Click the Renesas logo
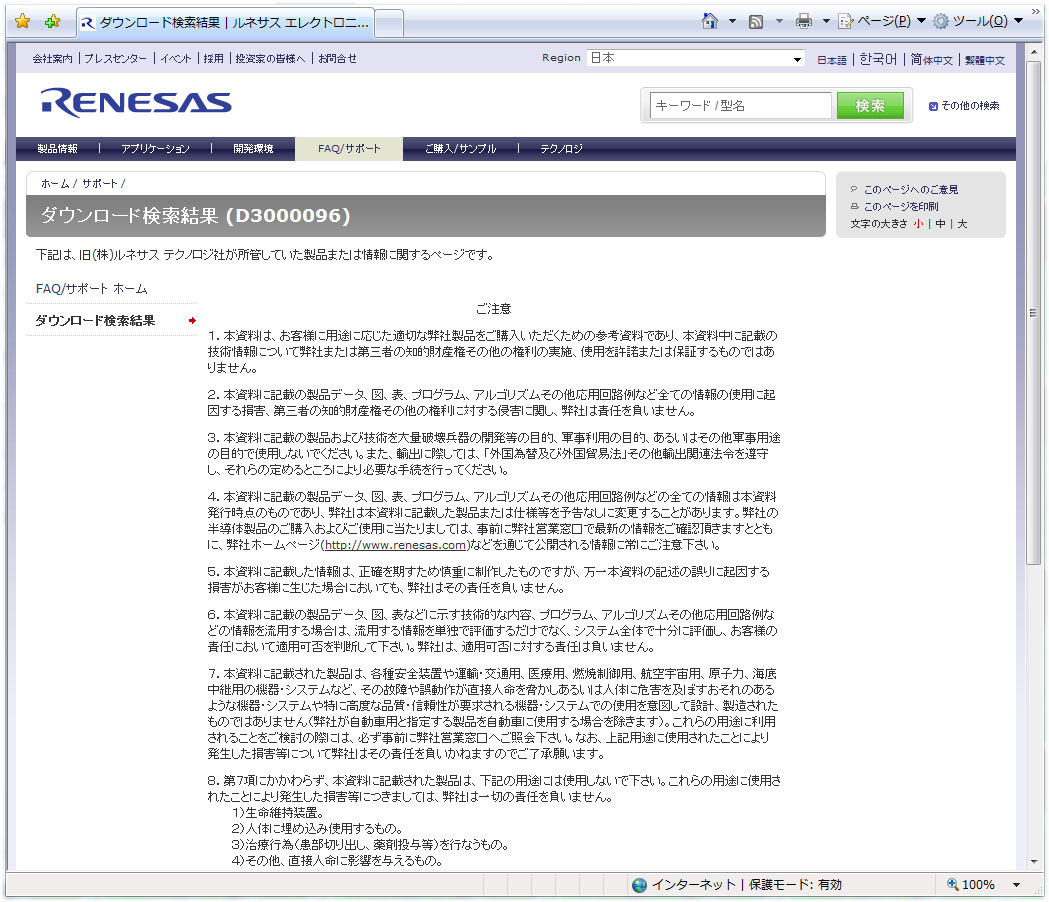This screenshot has width=1049, height=902. pyautogui.click(x=136, y=102)
